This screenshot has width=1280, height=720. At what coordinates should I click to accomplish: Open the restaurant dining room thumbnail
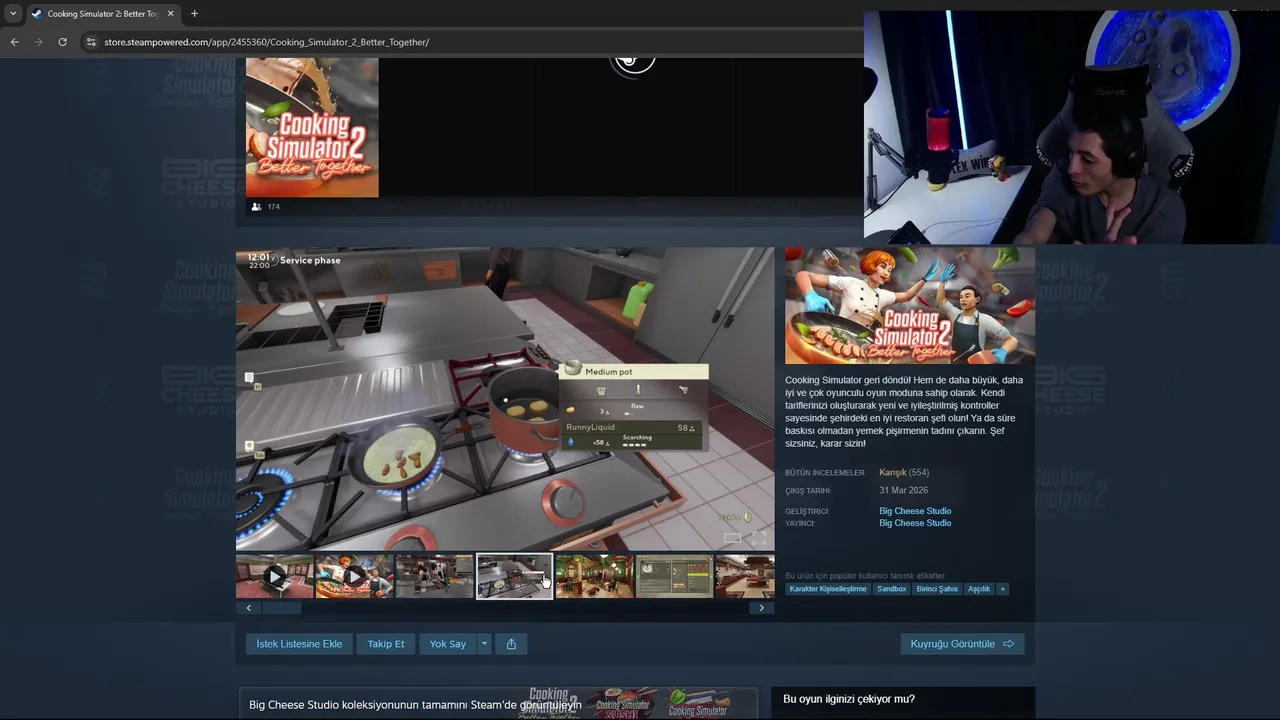point(595,577)
